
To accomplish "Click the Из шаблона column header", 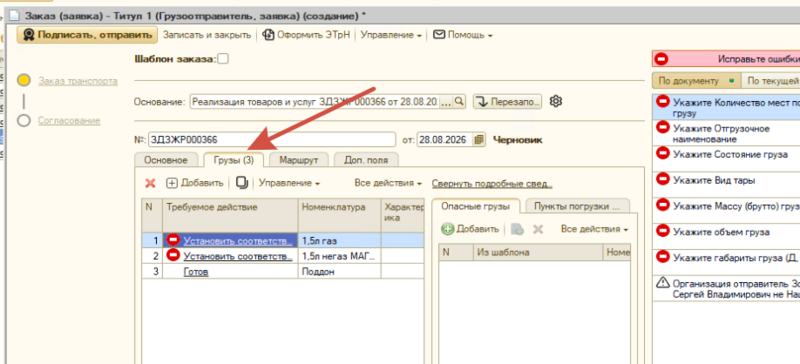I will click(537, 252).
